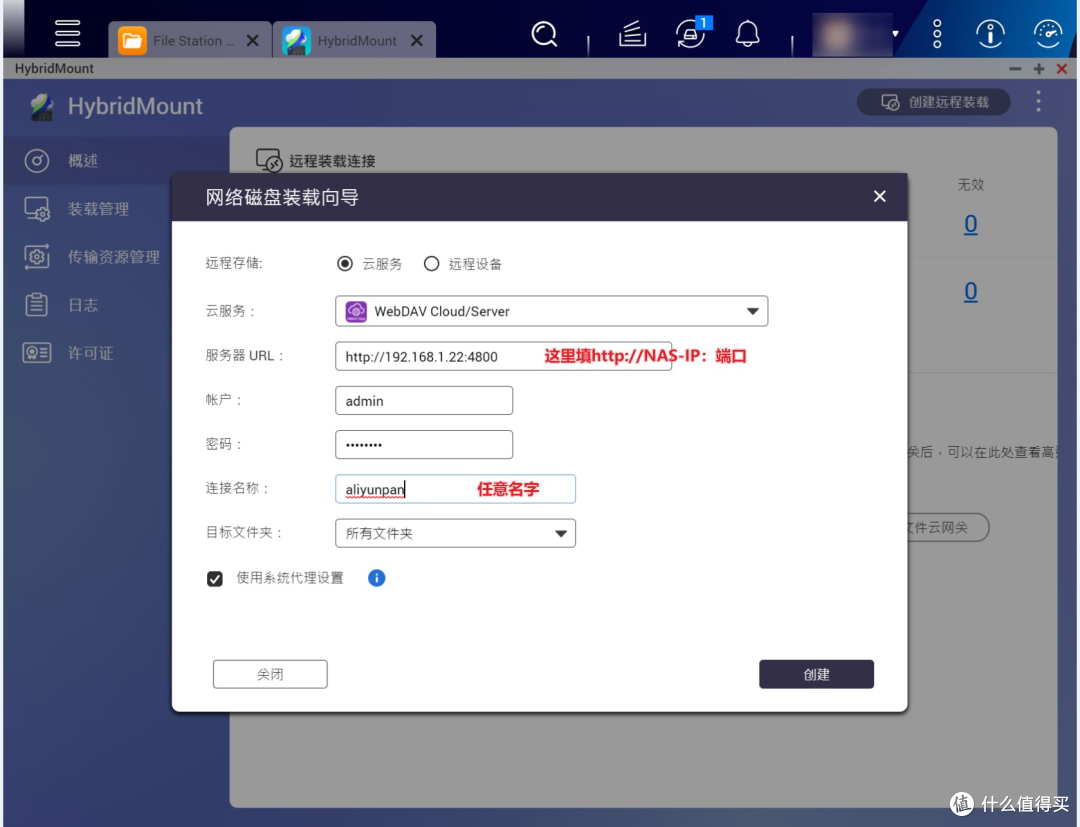Click the search magnifier in the top bar
Screen dimensions: 1080x827
pyautogui.click(x=544, y=33)
